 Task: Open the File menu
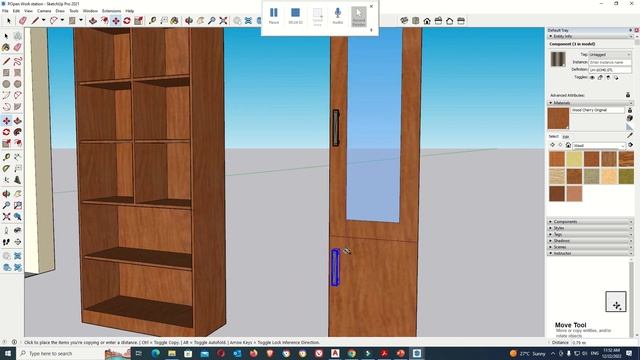(5, 11)
